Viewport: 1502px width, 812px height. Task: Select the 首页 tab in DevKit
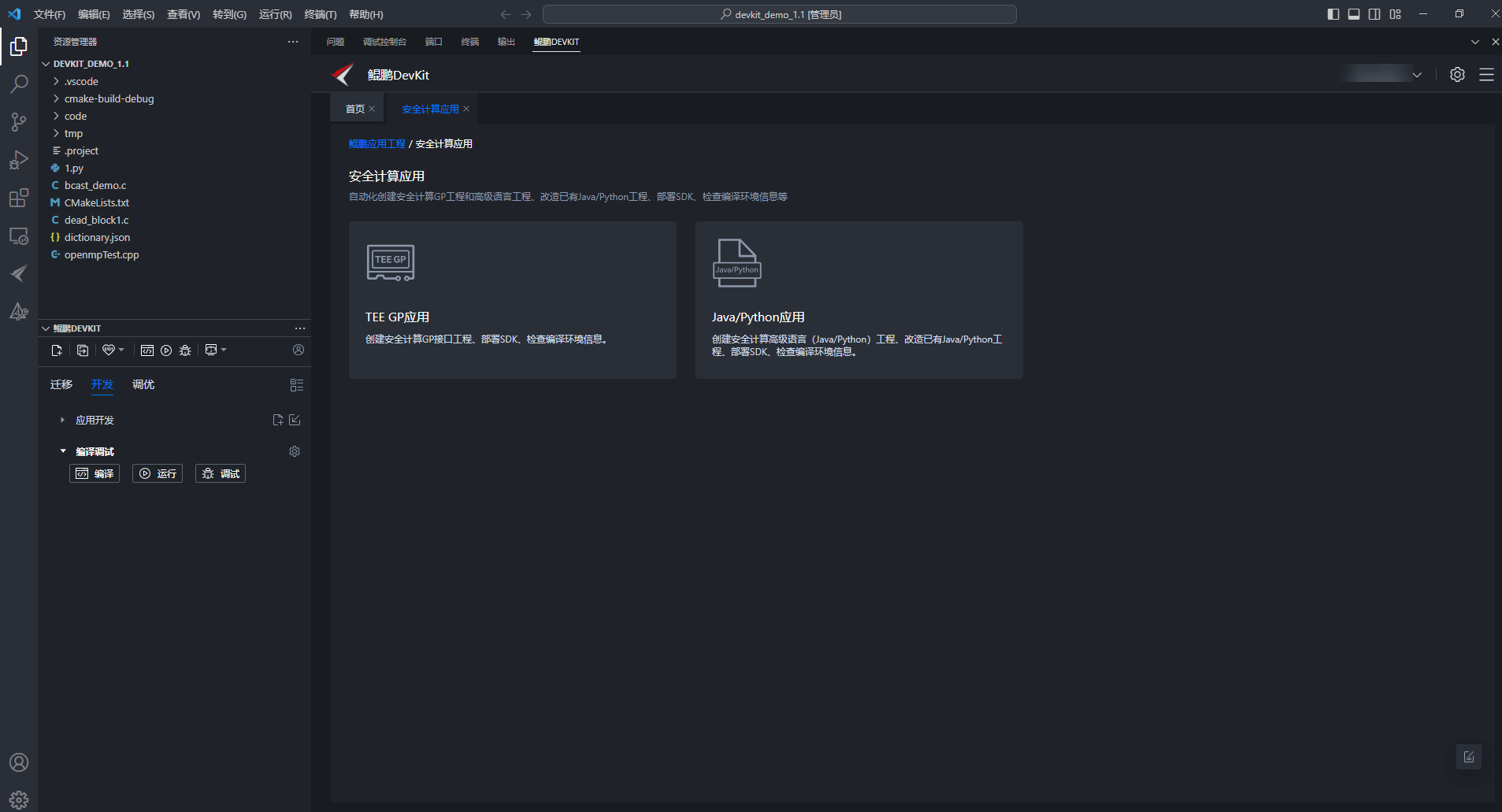click(x=355, y=109)
